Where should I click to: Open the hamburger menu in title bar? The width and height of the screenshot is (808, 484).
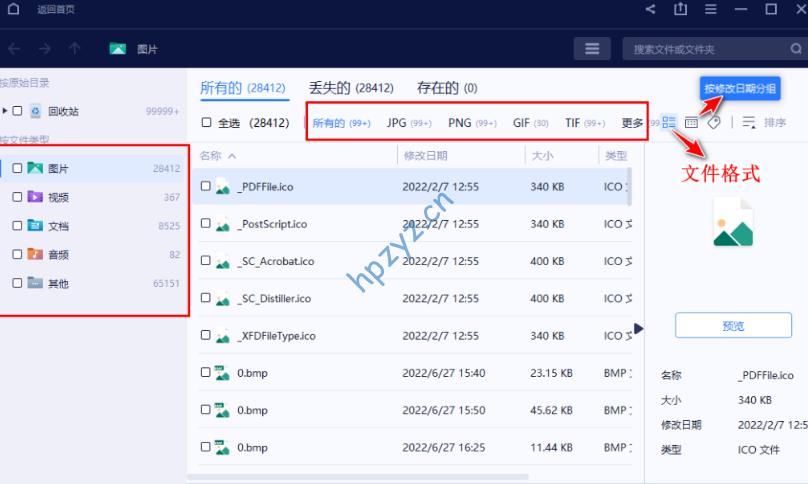[711, 9]
